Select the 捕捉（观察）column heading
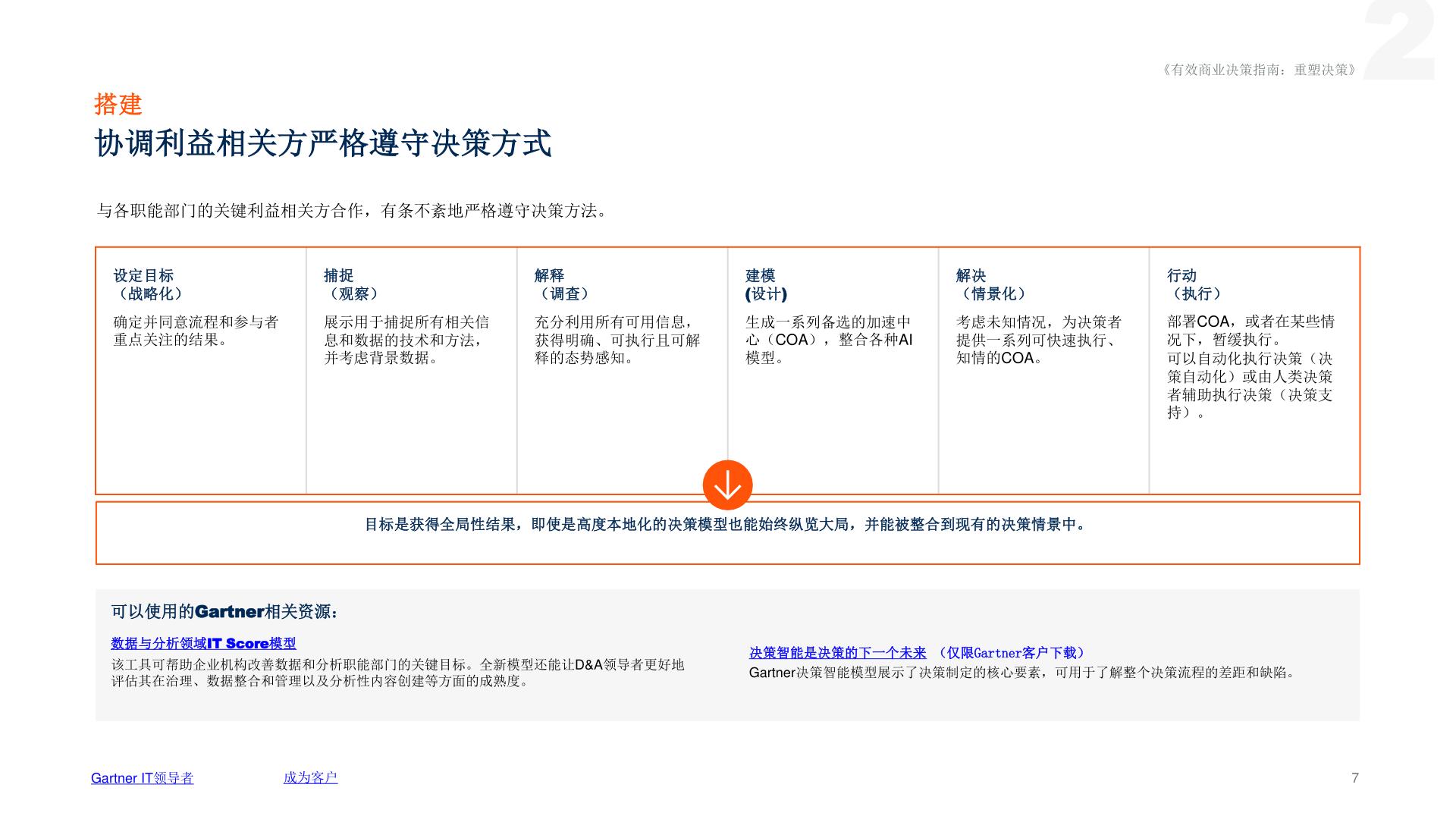1456x819 pixels. click(353, 284)
